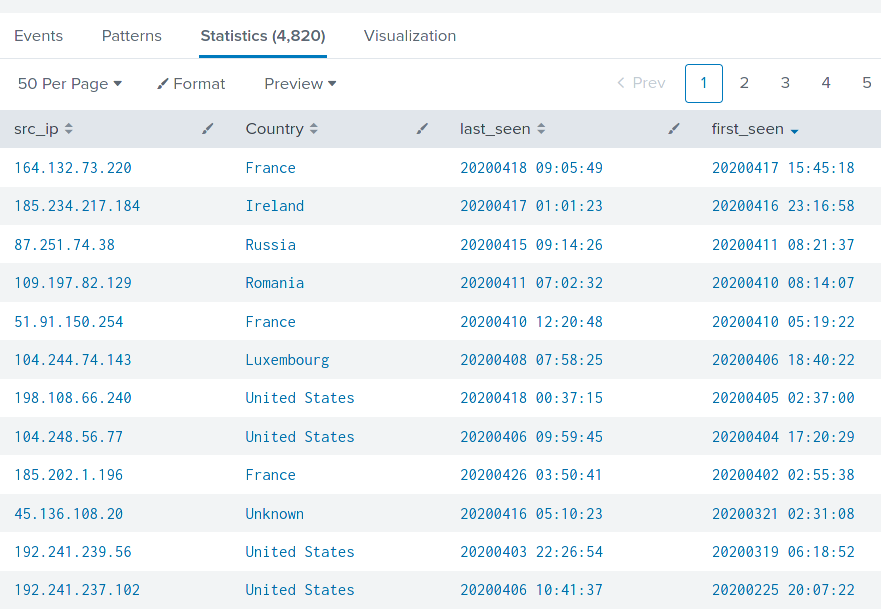Toggle first_seen descending sort arrow
This screenshot has width=881, height=612.
[x=794, y=131]
